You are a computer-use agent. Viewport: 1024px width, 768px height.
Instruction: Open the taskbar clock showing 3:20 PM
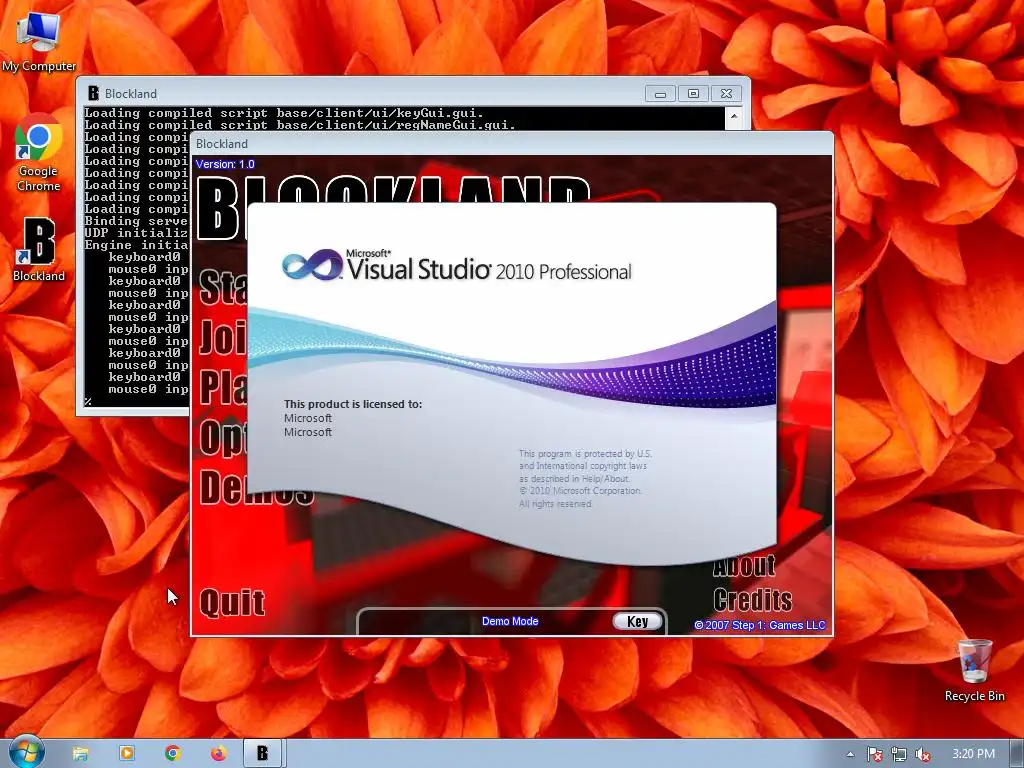coord(973,754)
